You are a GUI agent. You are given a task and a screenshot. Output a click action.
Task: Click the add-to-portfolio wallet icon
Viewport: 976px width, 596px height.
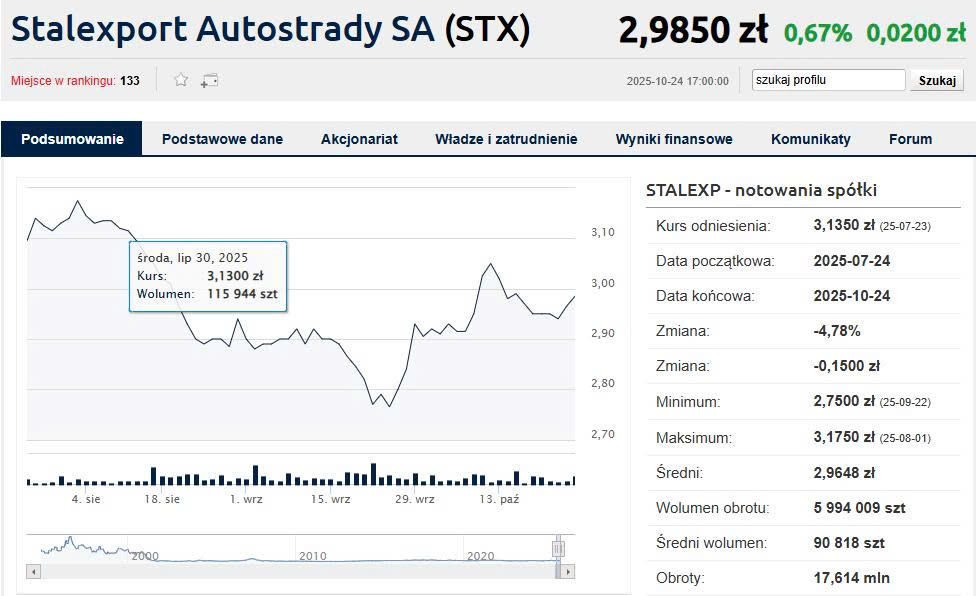tap(209, 80)
